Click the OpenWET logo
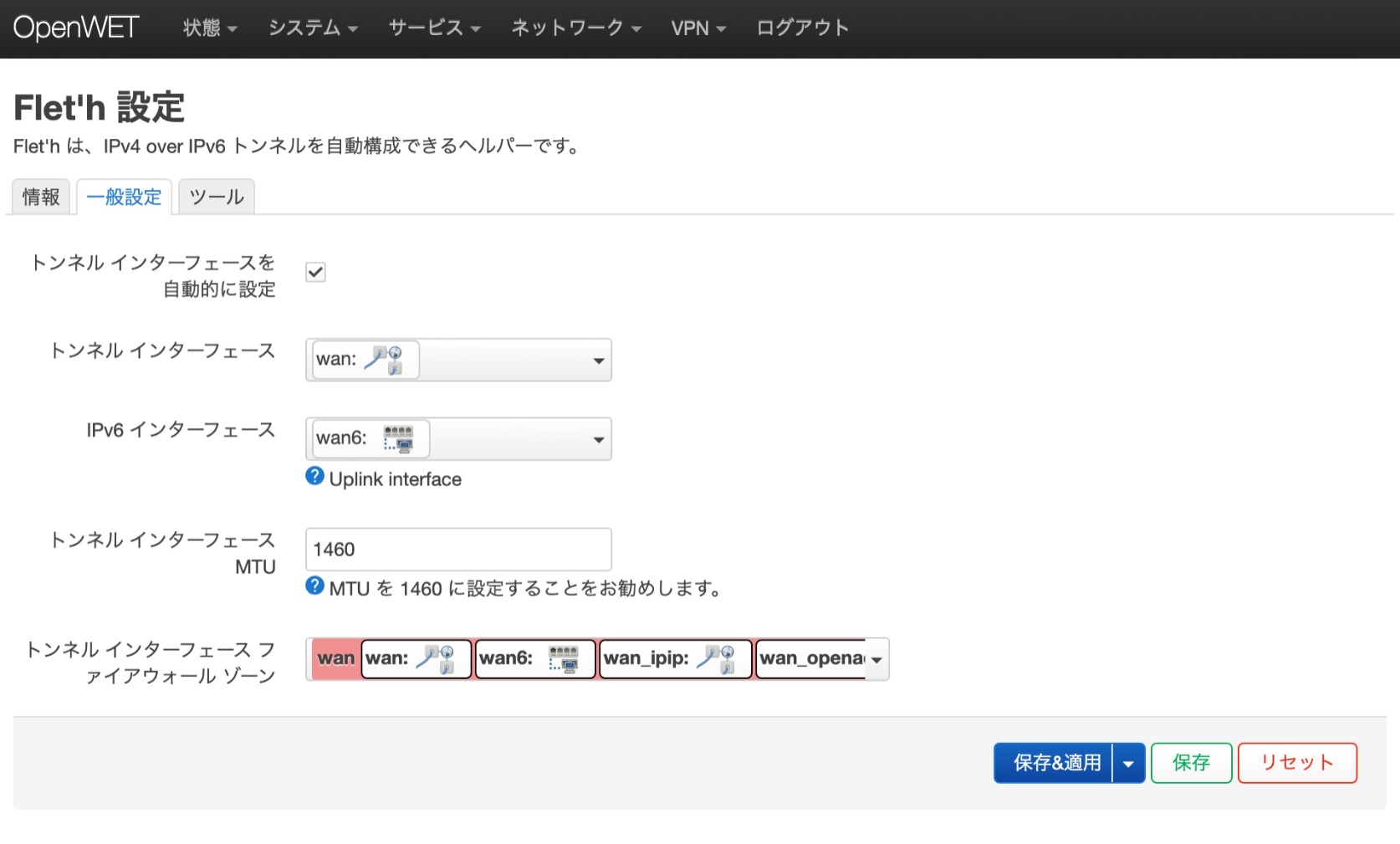Image resolution: width=1400 pixels, height=844 pixels. pyautogui.click(x=75, y=28)
